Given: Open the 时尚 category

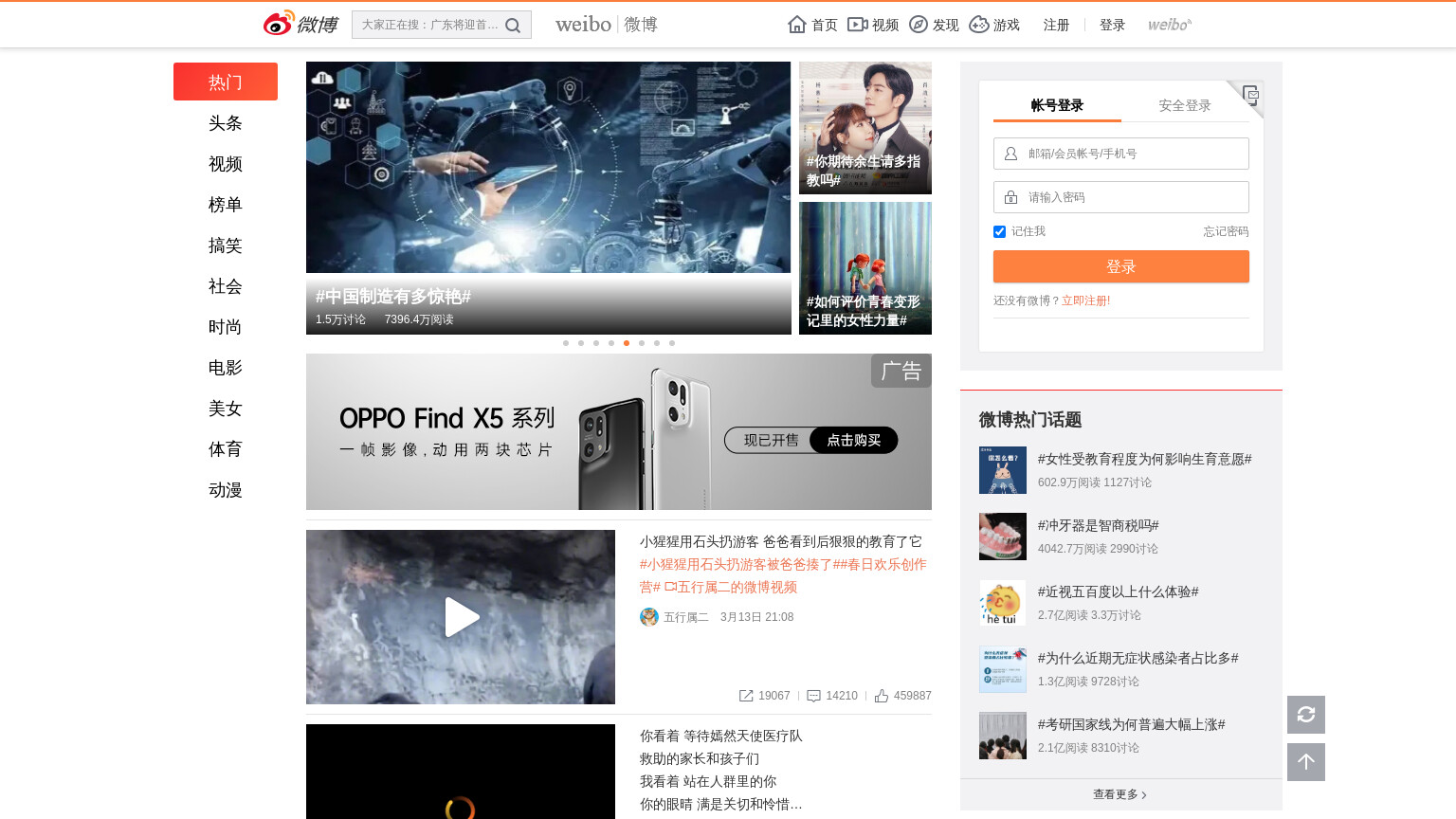Looking at the screenshot, I should (226, 327).
